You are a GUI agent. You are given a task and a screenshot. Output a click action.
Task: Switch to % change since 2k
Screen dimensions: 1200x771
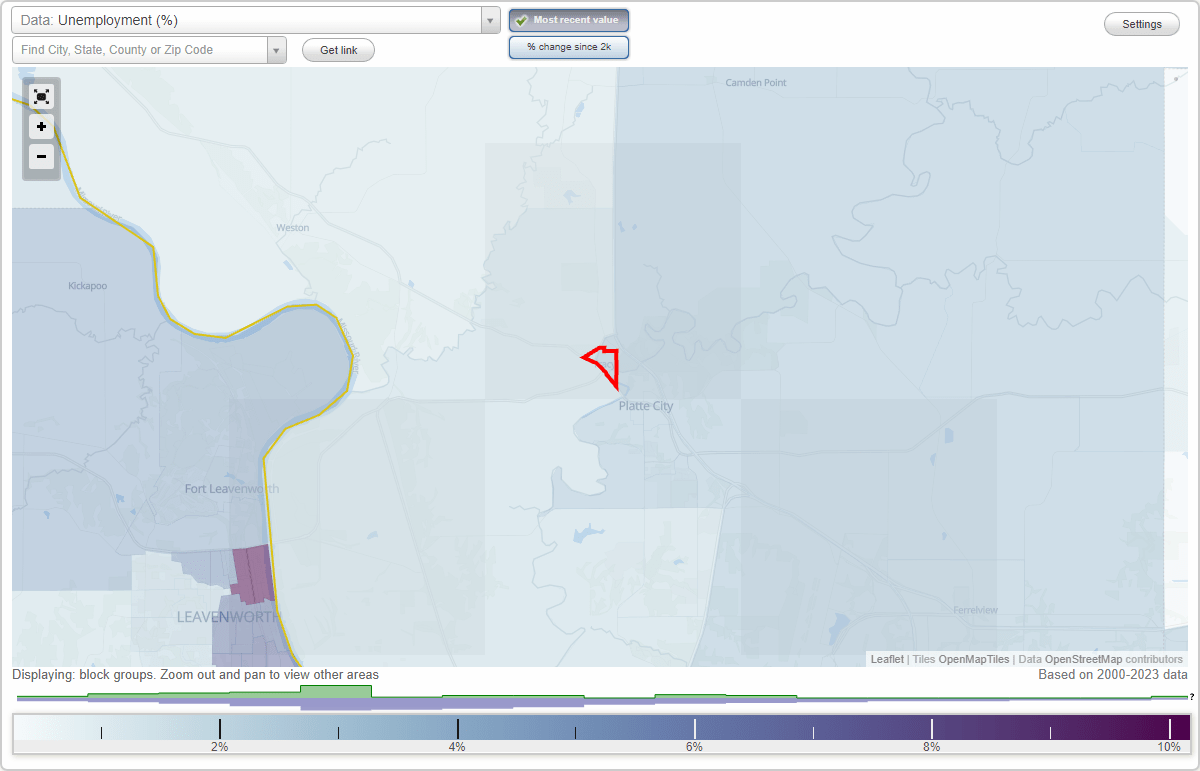[x=569, y=47]
